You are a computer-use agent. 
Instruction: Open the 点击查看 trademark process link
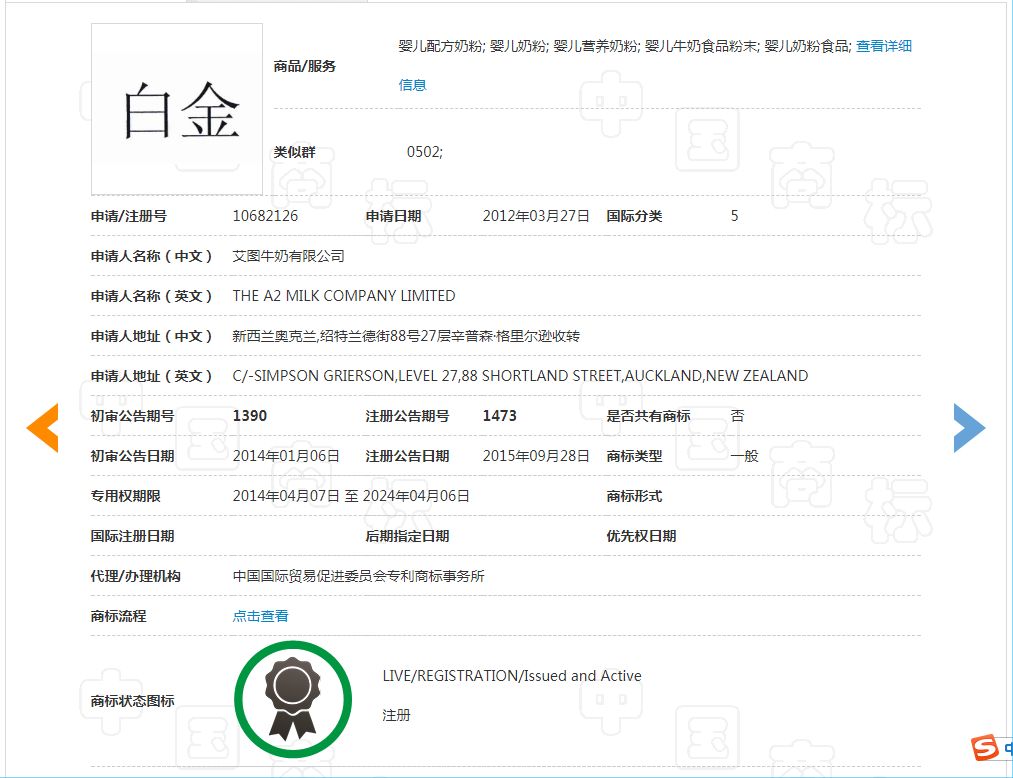260,616
